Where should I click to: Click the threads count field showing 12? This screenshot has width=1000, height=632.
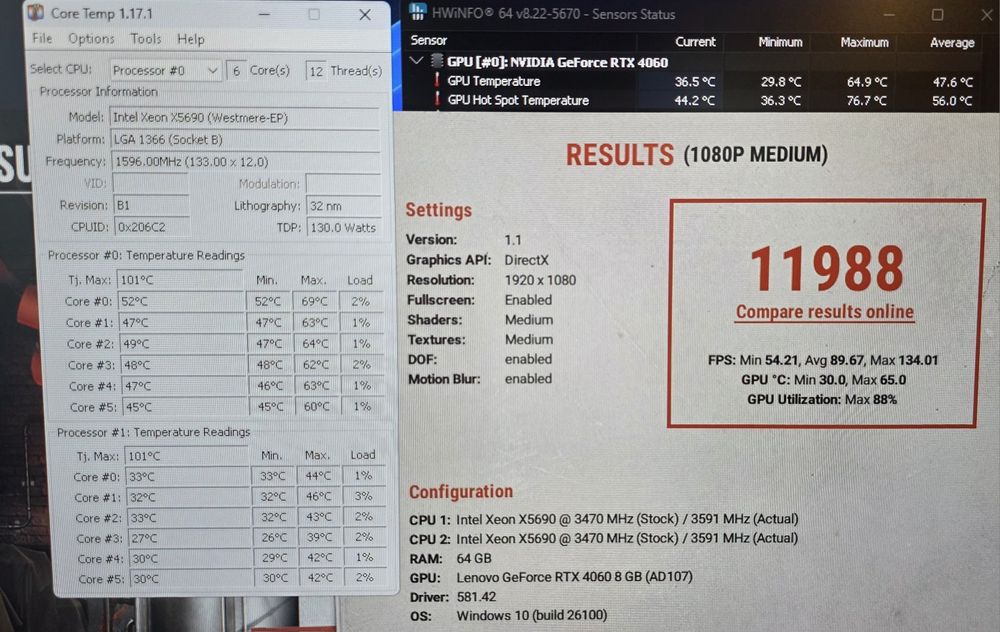pos(316,71)
